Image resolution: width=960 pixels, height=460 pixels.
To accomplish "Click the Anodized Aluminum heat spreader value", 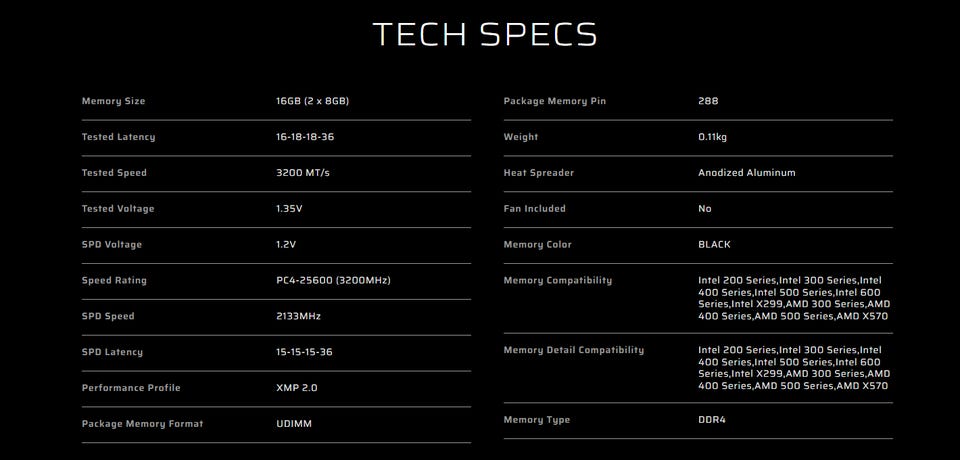I will coord(746,173).
